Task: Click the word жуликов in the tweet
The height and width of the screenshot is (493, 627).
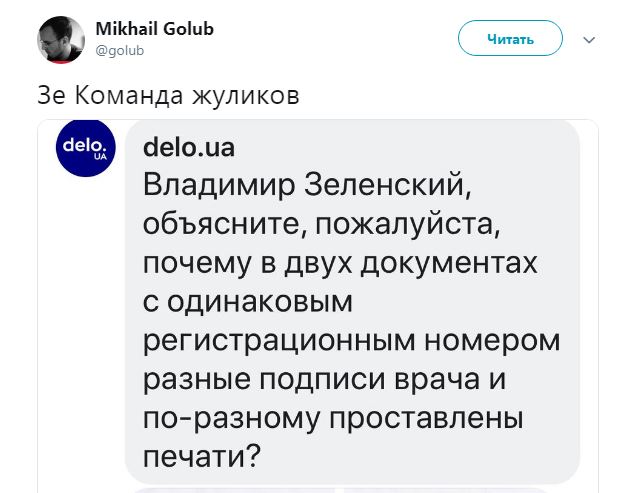Action: pos(246,96)
